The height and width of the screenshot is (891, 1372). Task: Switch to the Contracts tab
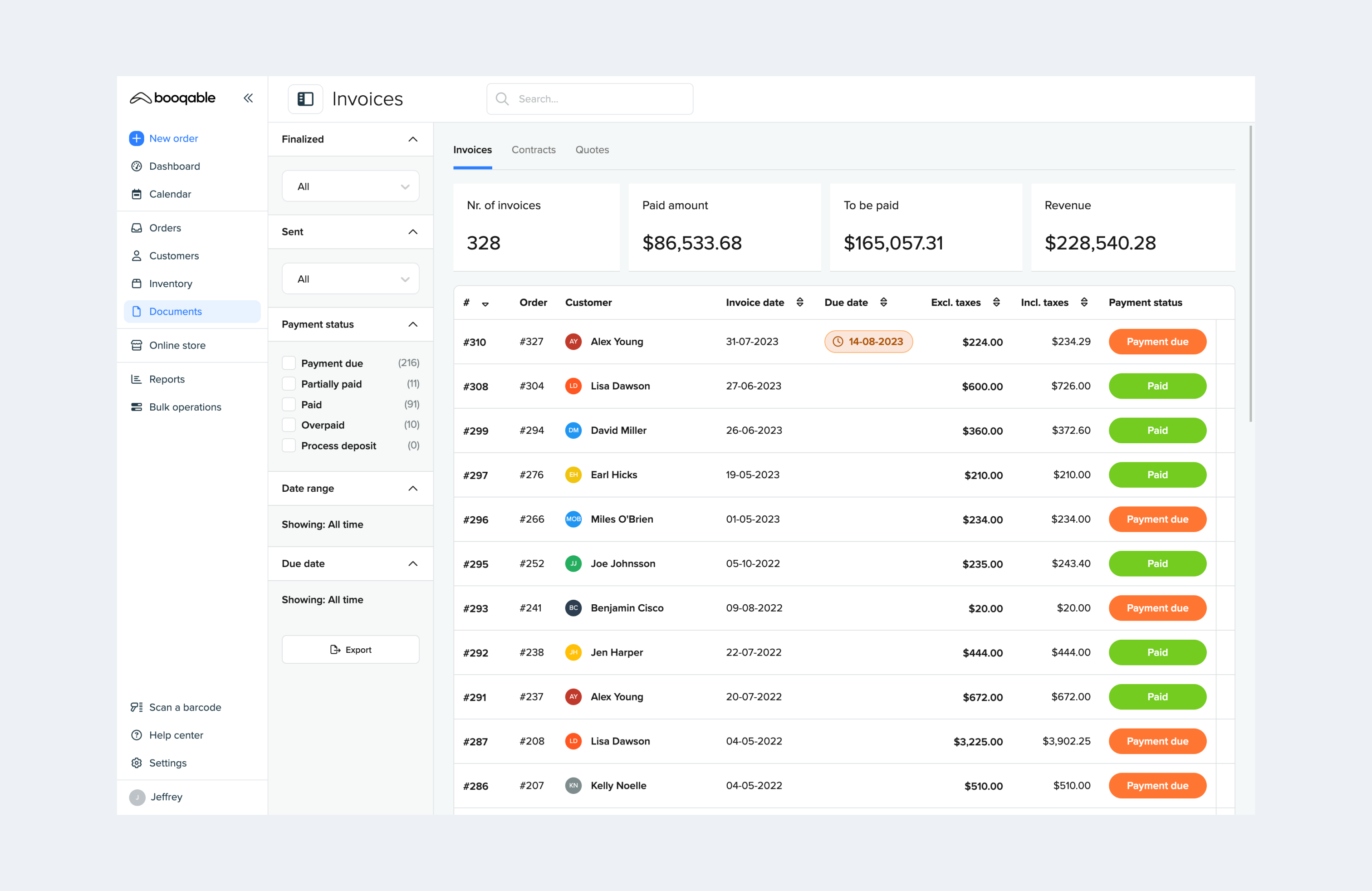pos(533,149)
